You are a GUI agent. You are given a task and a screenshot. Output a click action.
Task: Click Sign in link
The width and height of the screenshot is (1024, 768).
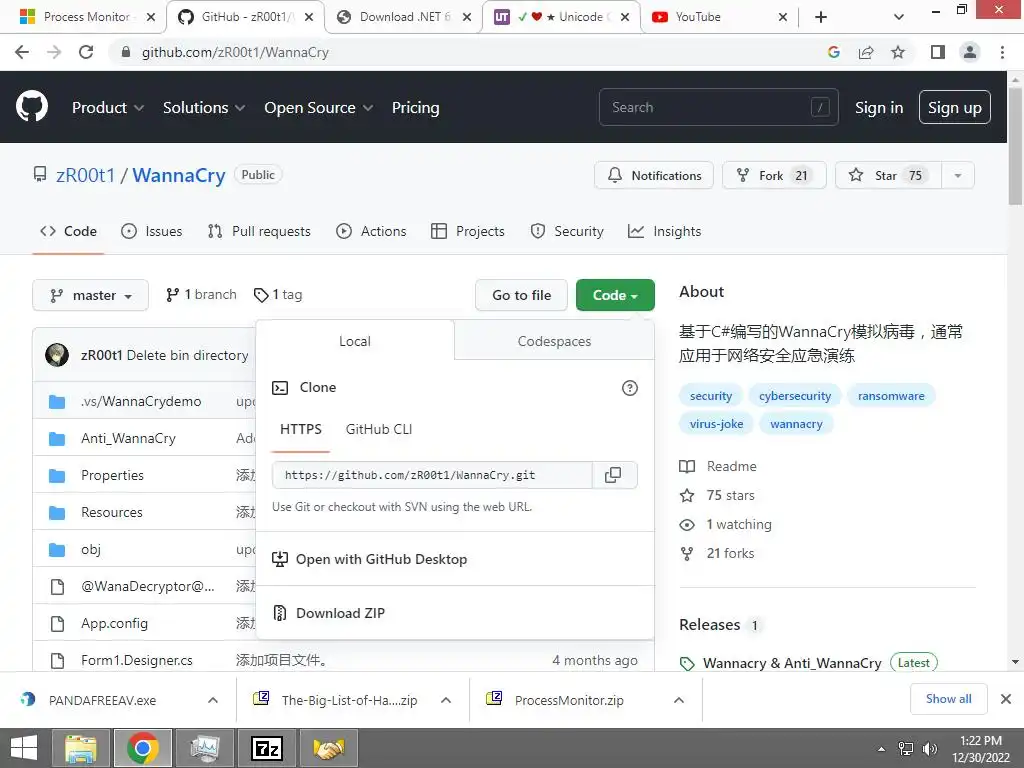879,107
